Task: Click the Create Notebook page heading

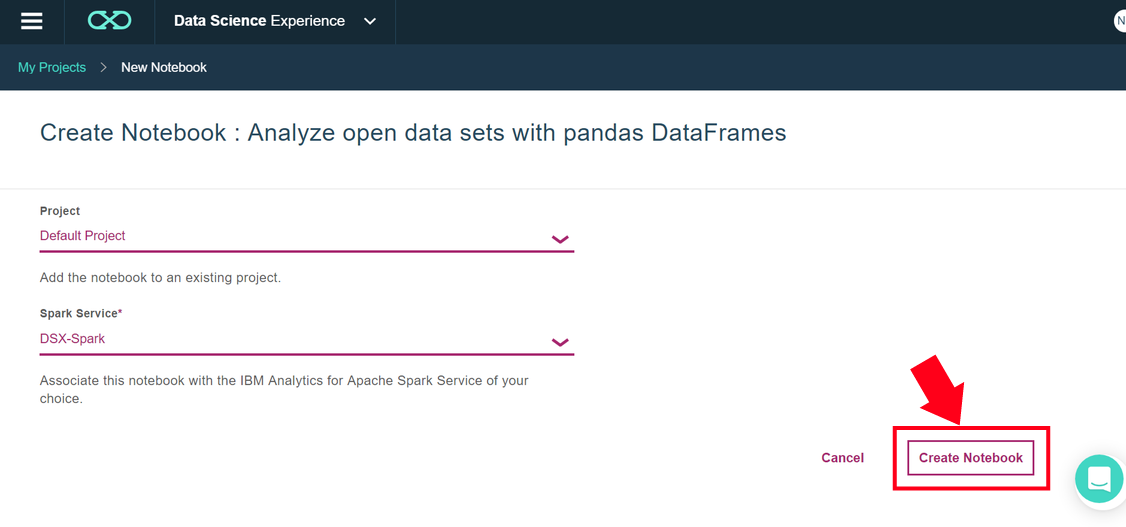Action: tap(413, 134)
